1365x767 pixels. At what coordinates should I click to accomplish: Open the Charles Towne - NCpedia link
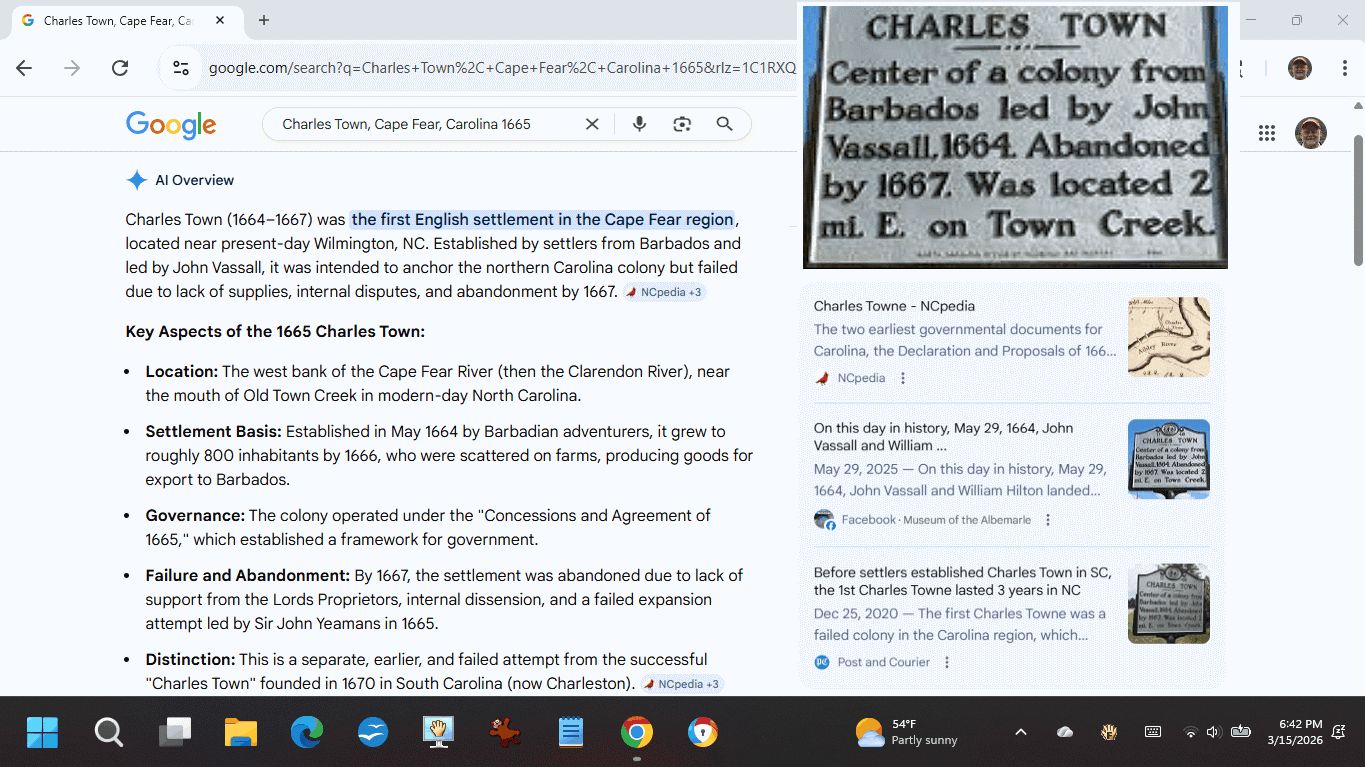pyautogui.click(x=894, y=306)
